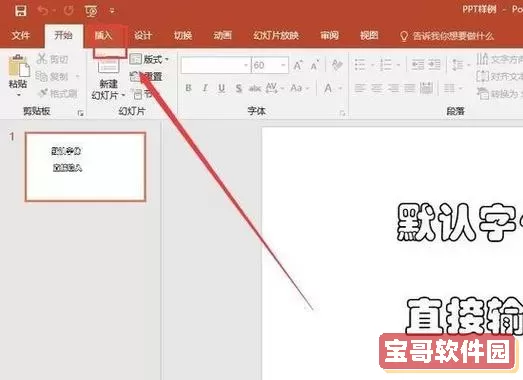Select slide 1 thumbnail in the panel
This screenshot has width=523, height=380.
[x=85, y=167]
